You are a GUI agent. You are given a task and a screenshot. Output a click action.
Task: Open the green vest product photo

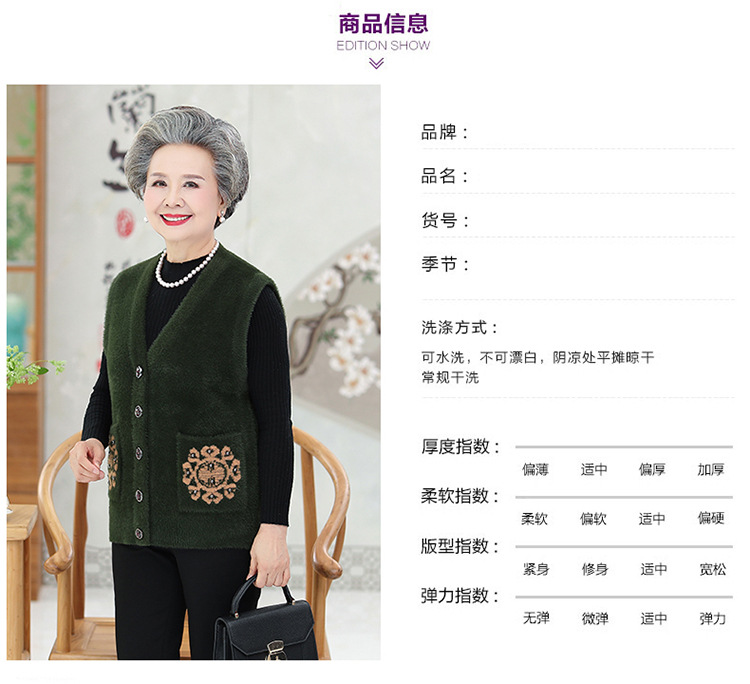[x=194, y=372]
